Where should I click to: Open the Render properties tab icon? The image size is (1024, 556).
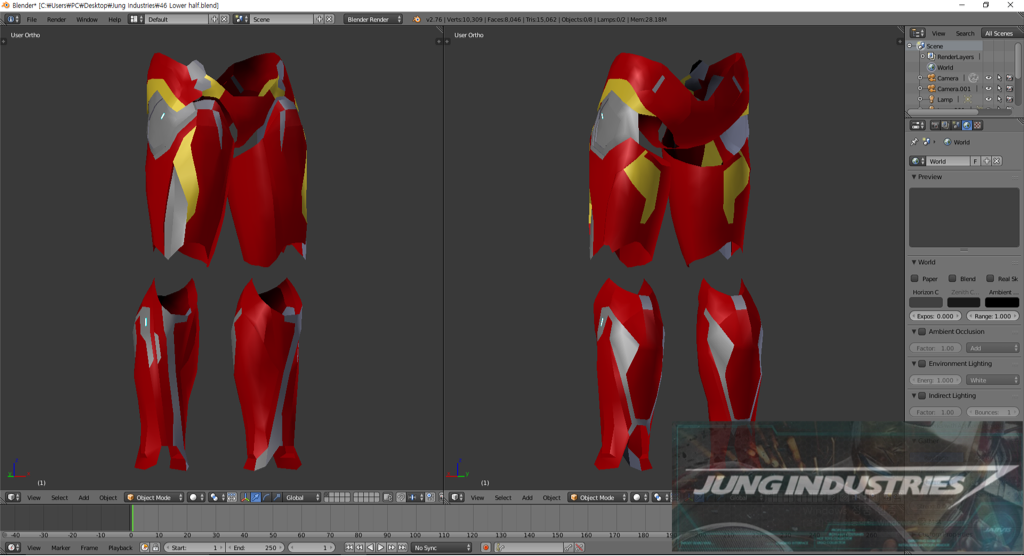935,125
